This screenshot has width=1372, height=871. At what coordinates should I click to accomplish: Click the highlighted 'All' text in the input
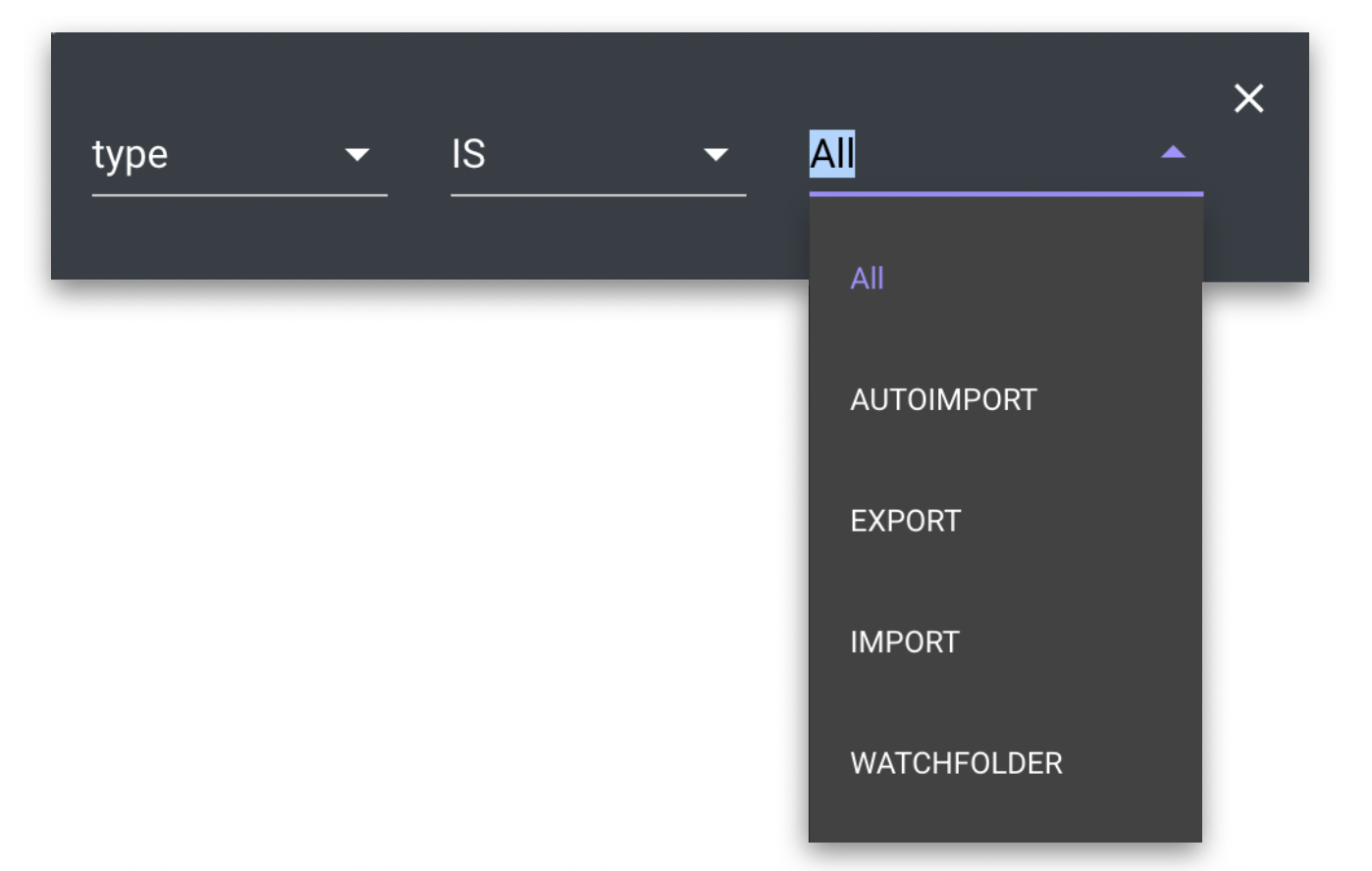[832, 154]
